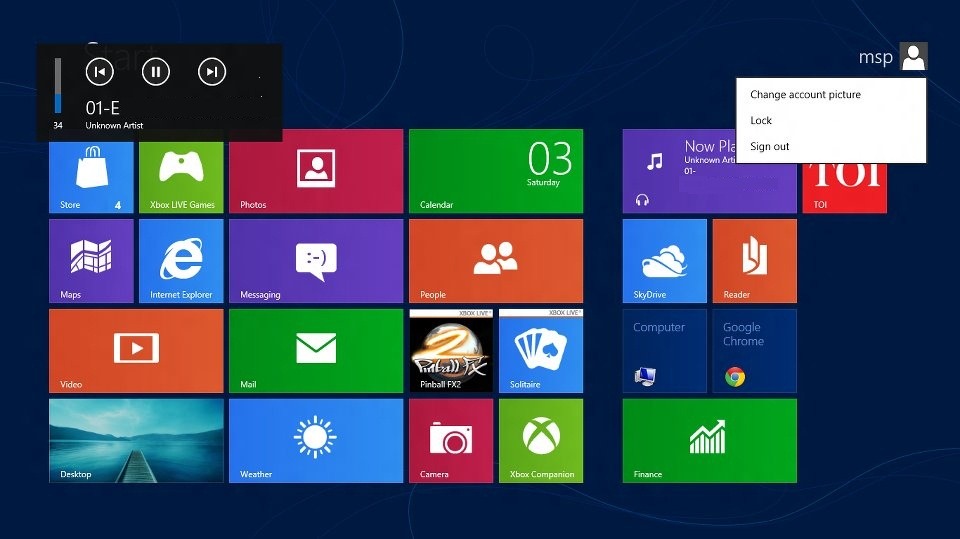
Task: Click the 01-E track title
Action: pos(102,108)
